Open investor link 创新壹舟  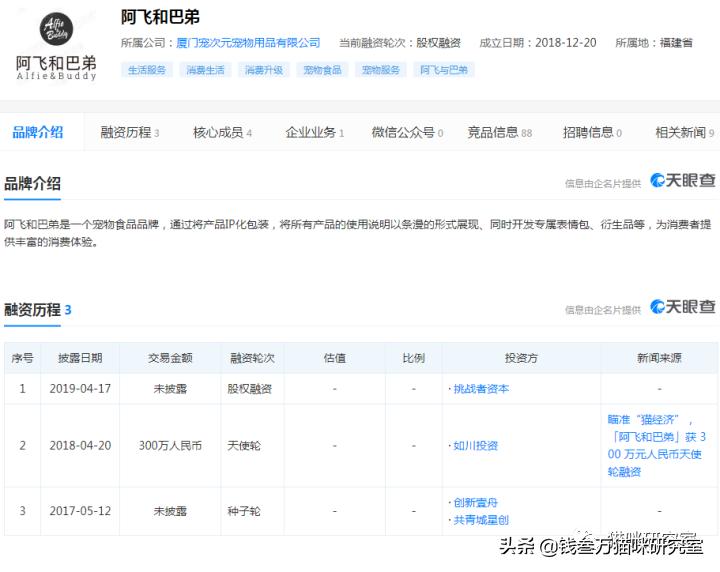pos(476,502)
